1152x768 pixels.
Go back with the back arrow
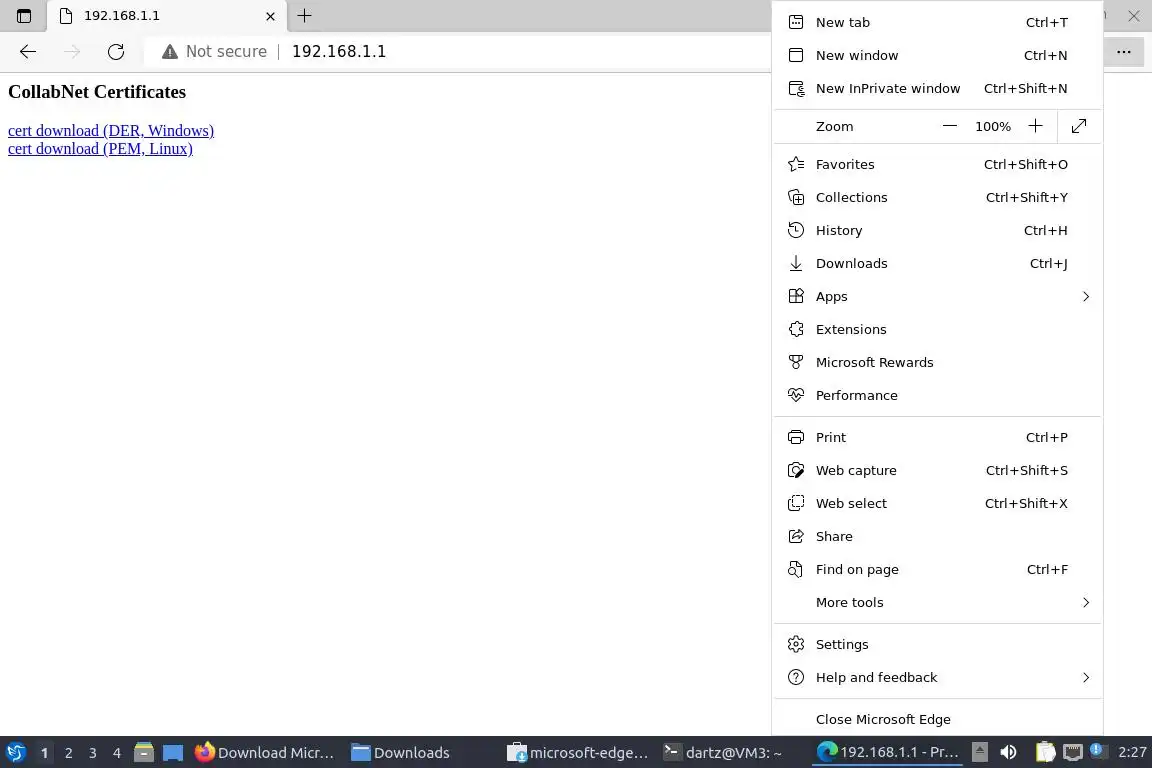pyautogui.click(x=28, y=51)
